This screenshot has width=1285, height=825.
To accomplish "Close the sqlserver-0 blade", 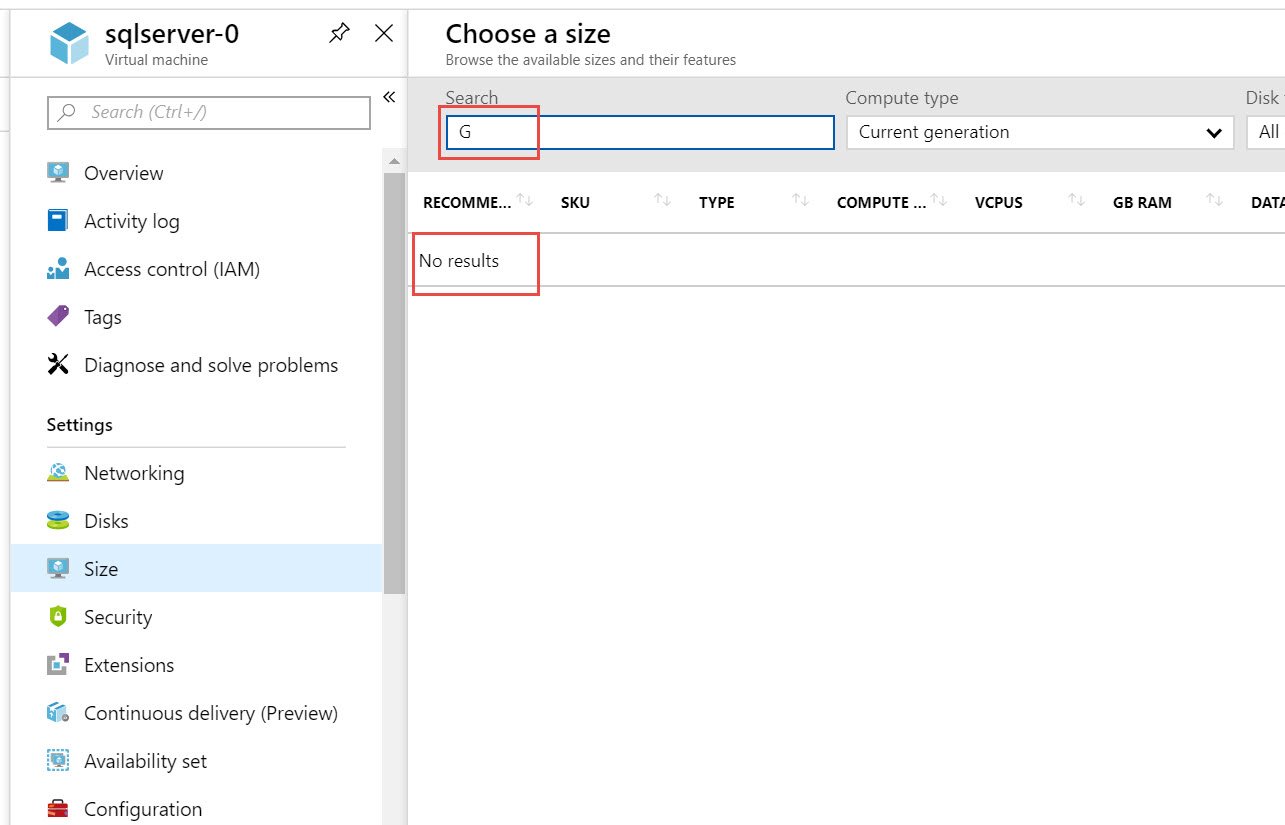I will click(x=383, y=33).
